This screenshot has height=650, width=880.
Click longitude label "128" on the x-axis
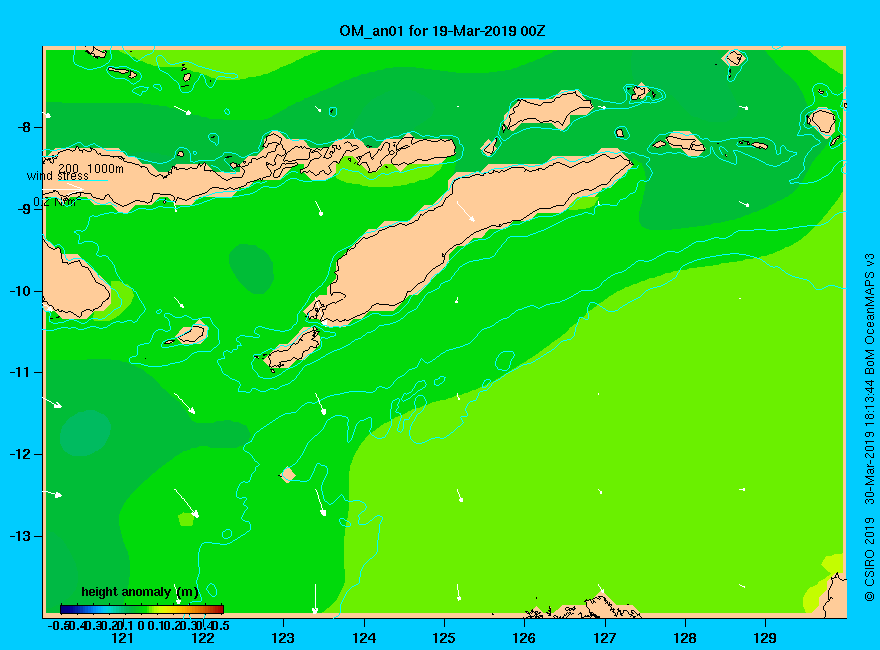click(685, 638)
